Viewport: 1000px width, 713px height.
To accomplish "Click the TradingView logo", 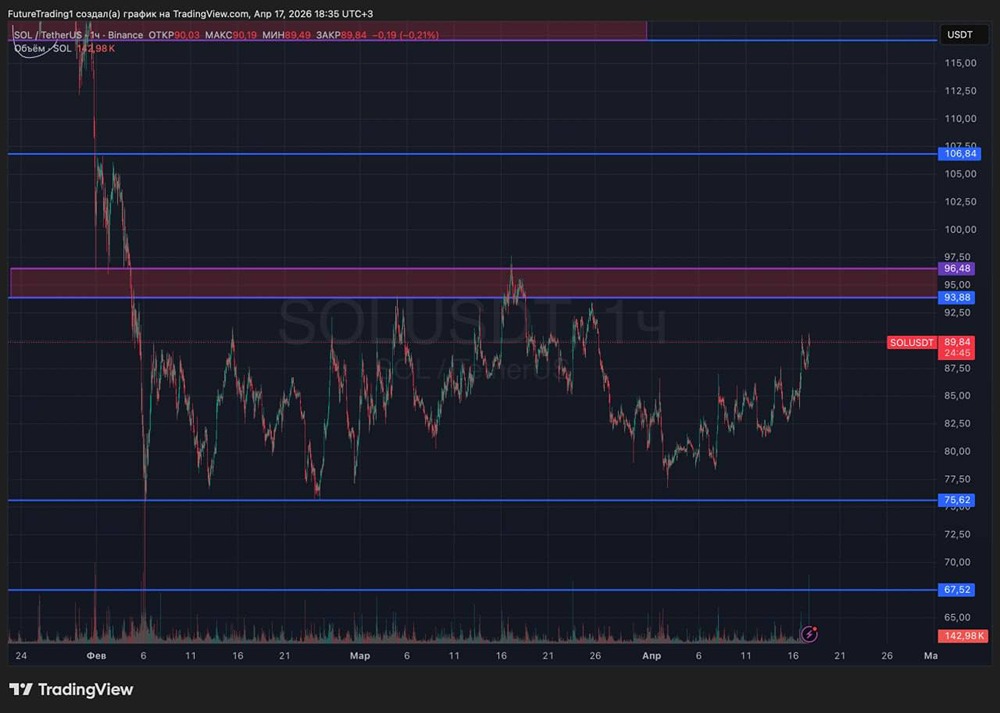I will (x=71, y=689).
